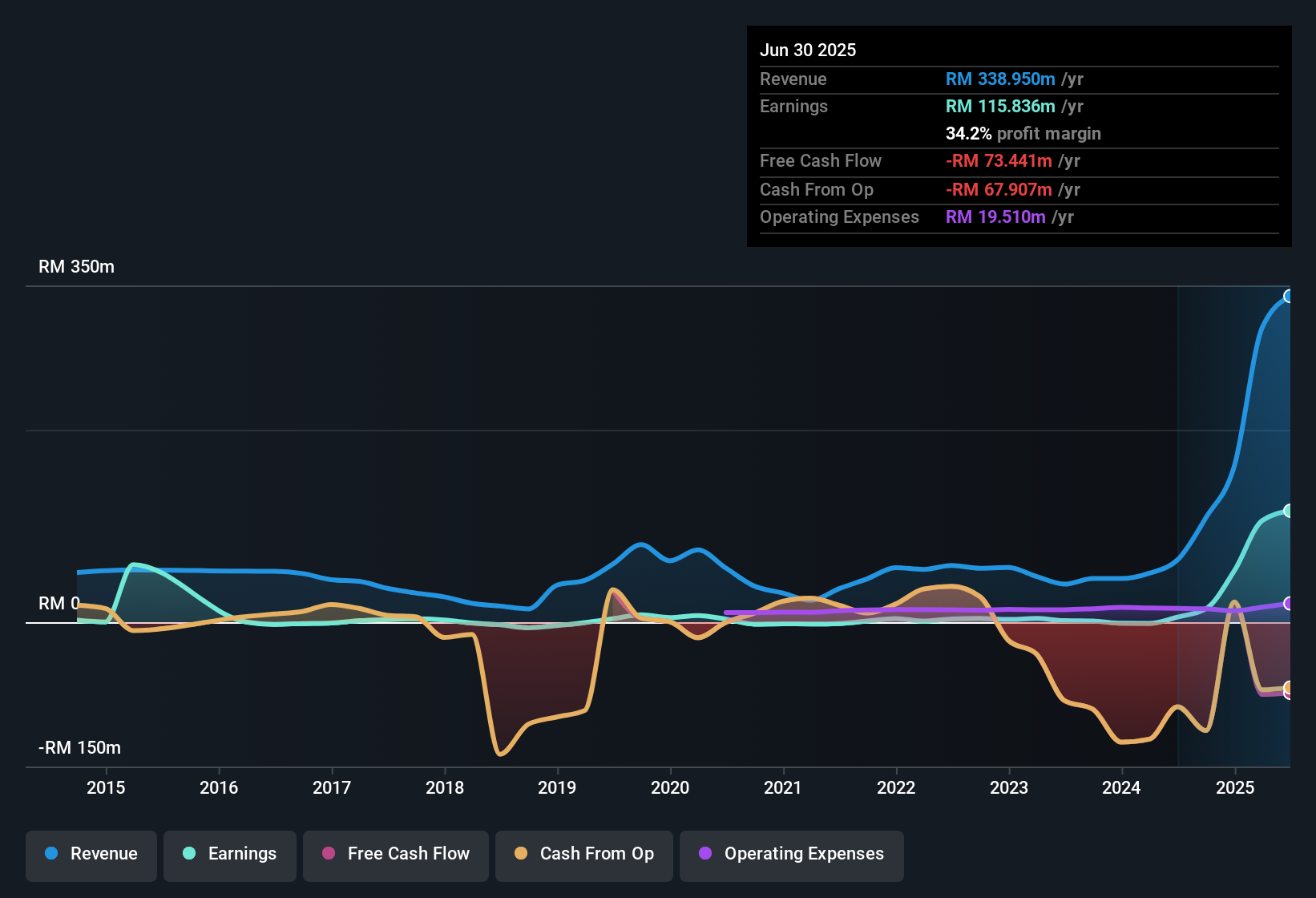Viewport: 1316px width, 898px height.
Task: Toggle the Free Cash Flow series off
Action: 395,854
